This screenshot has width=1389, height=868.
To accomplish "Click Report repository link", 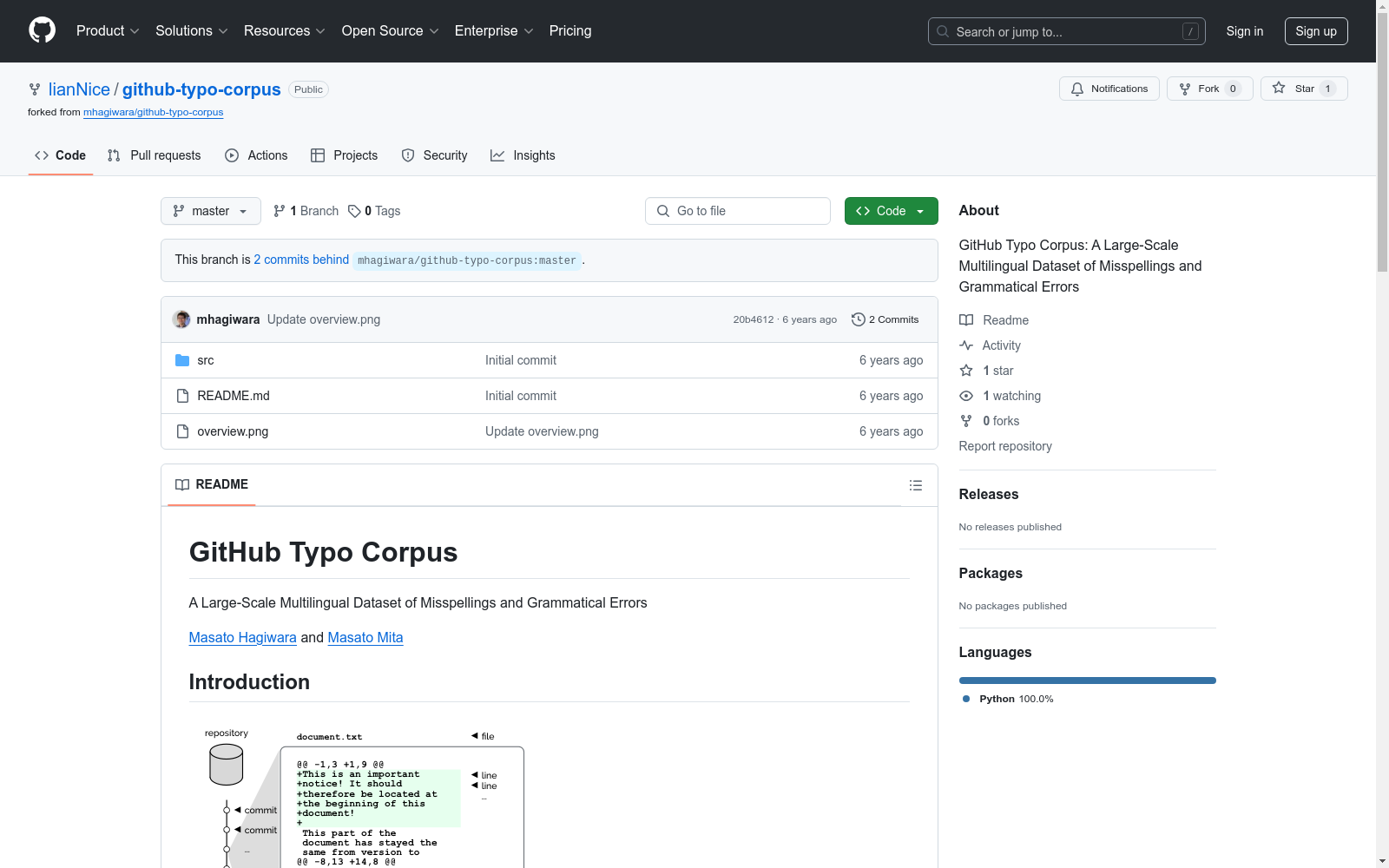I will pos(1005,446).
